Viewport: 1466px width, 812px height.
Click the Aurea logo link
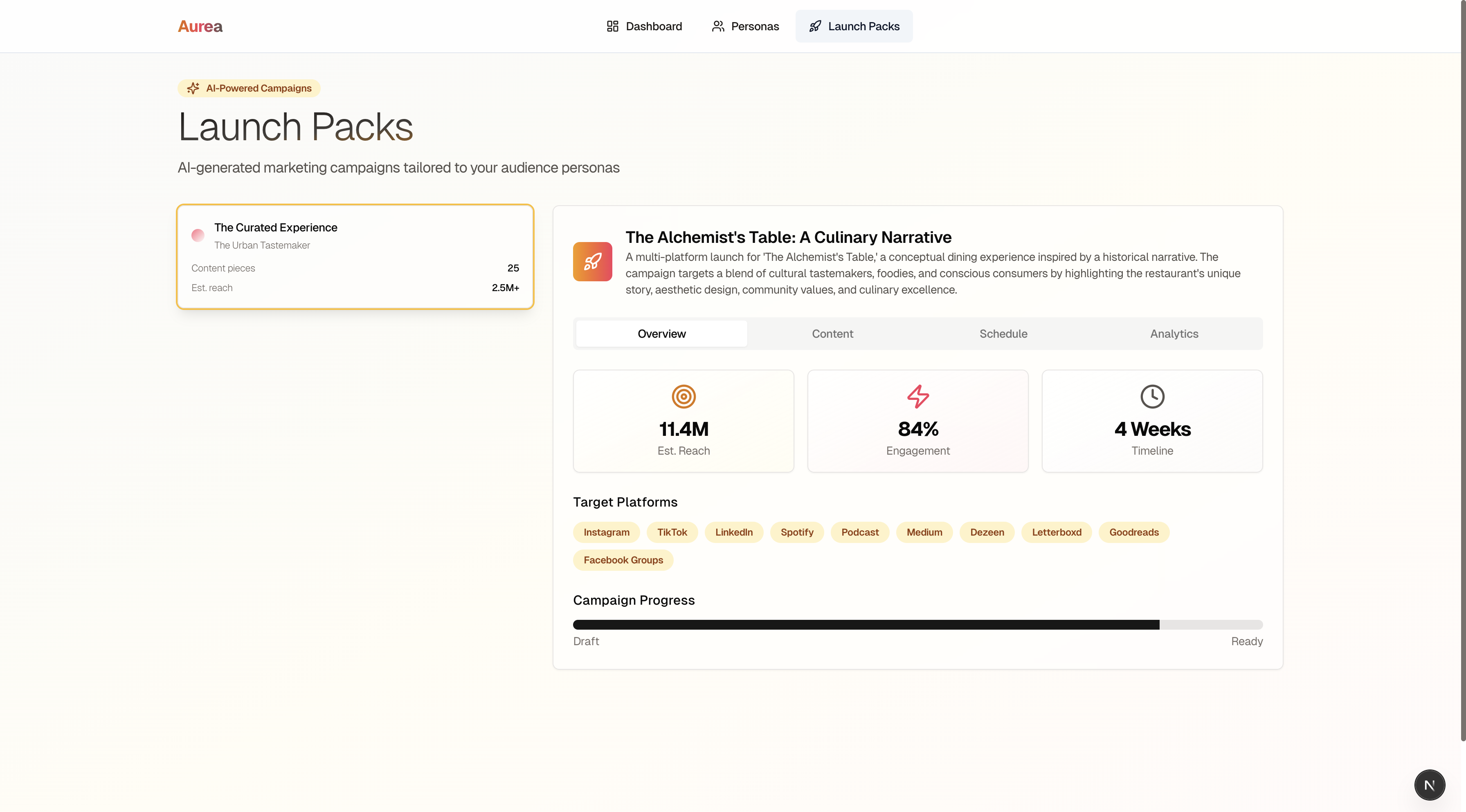point(200,26)
